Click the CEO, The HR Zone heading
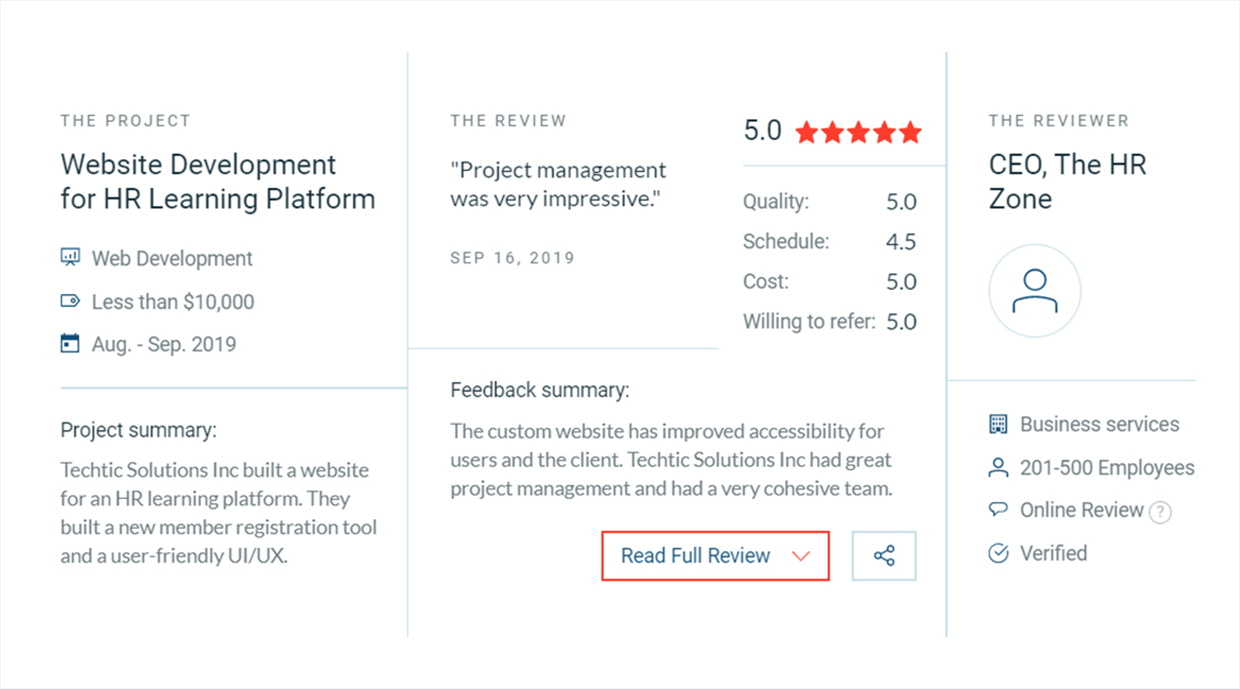1240x689 pixels. [x=1067, y=181]
